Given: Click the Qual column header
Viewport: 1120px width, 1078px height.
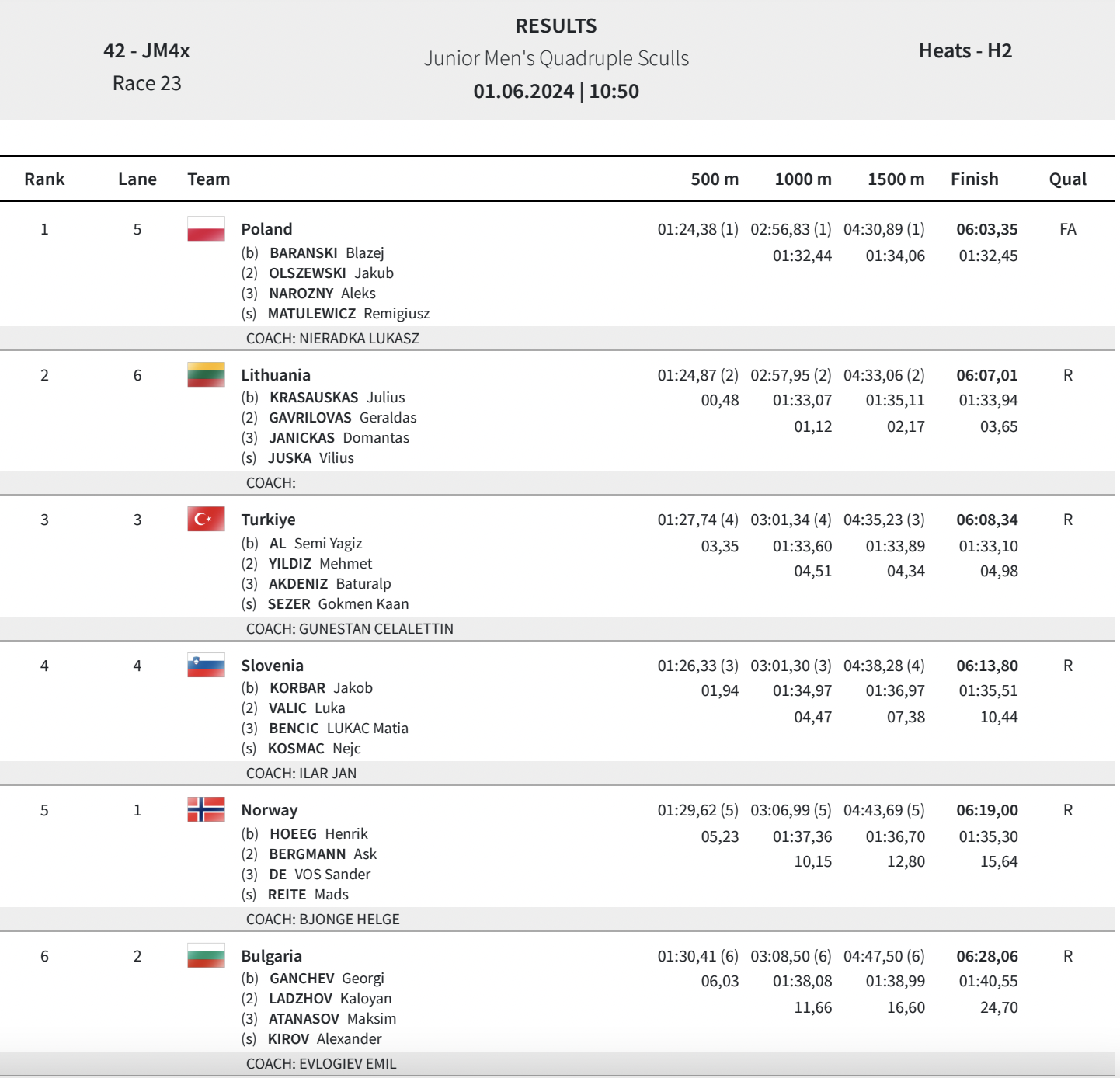Looking at the screenshot, I should [x=1067, y=179].
